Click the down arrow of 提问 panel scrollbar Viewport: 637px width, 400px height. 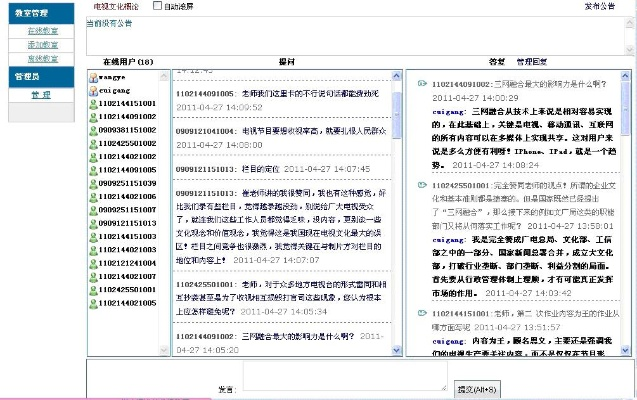pos(396,350)
